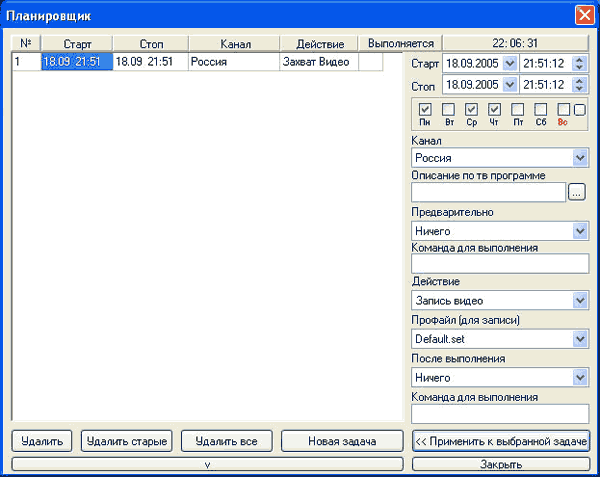Screen dimensions: 600x477
Task: Click the Канал column header
Action: (235, 43)
